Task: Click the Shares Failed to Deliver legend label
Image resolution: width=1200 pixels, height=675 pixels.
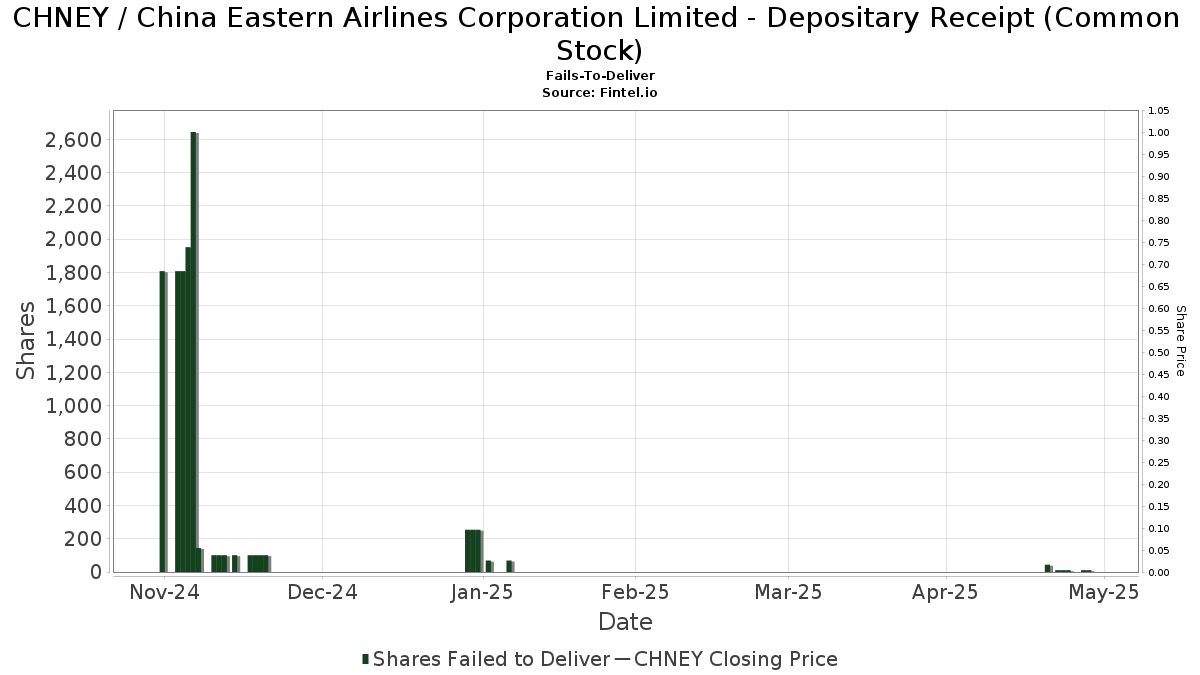Action: 491,659
